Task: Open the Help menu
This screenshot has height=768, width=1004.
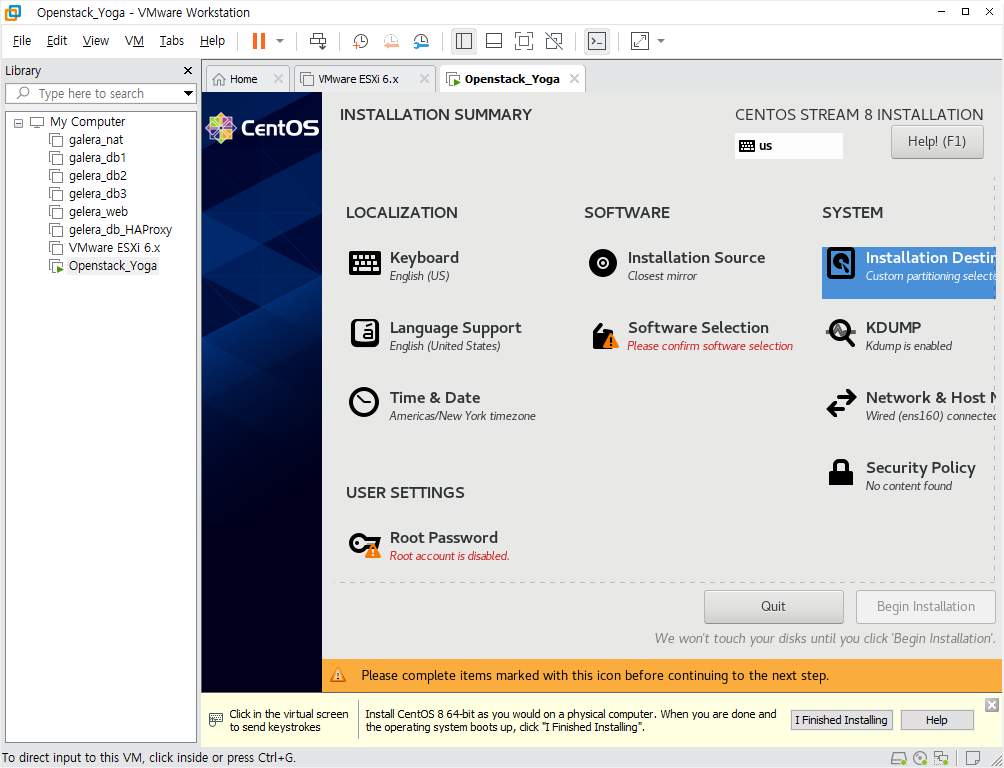Action: coord(212,41)
